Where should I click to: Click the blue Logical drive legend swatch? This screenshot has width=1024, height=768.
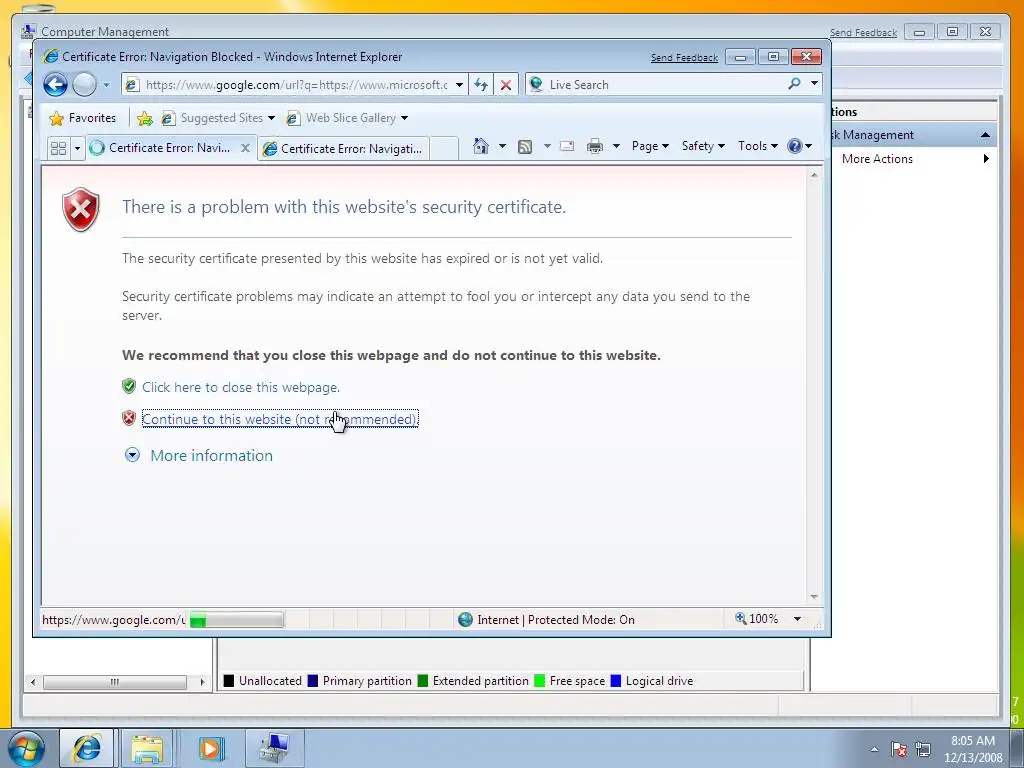[615, 680]
